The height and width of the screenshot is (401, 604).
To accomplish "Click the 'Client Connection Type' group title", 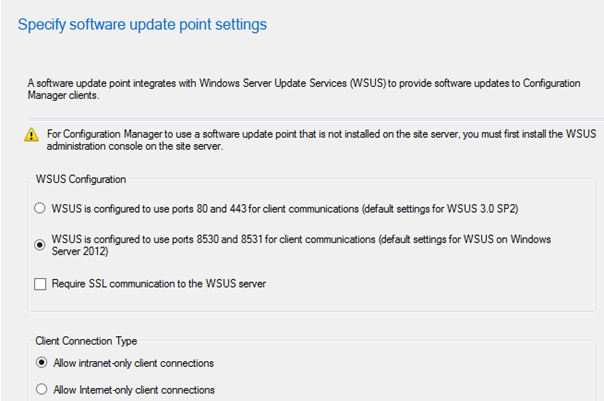I will click(x=86, y=341).
